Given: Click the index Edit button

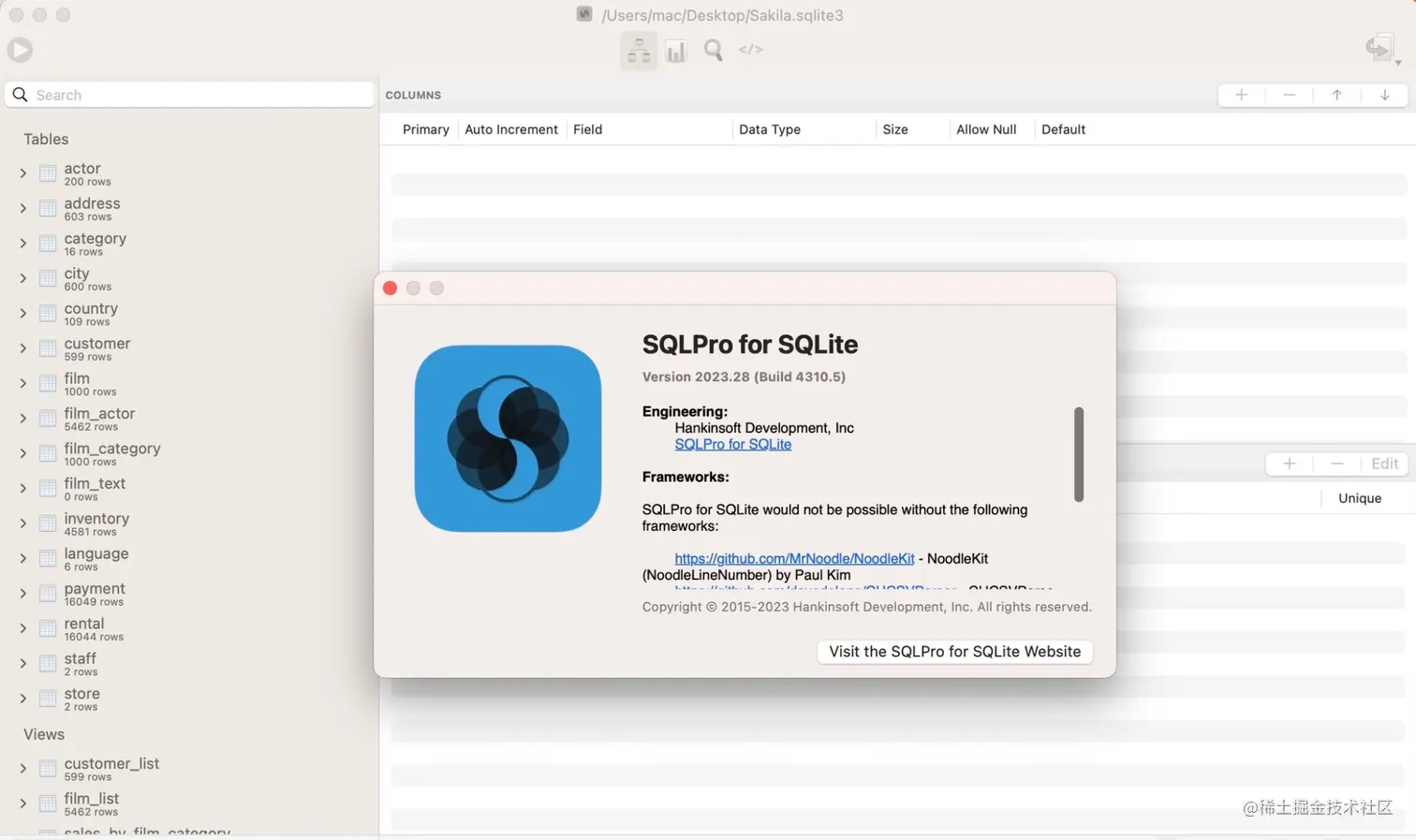Looking at the screenshot, I should pyautogui.click(x=1385, y=464).
